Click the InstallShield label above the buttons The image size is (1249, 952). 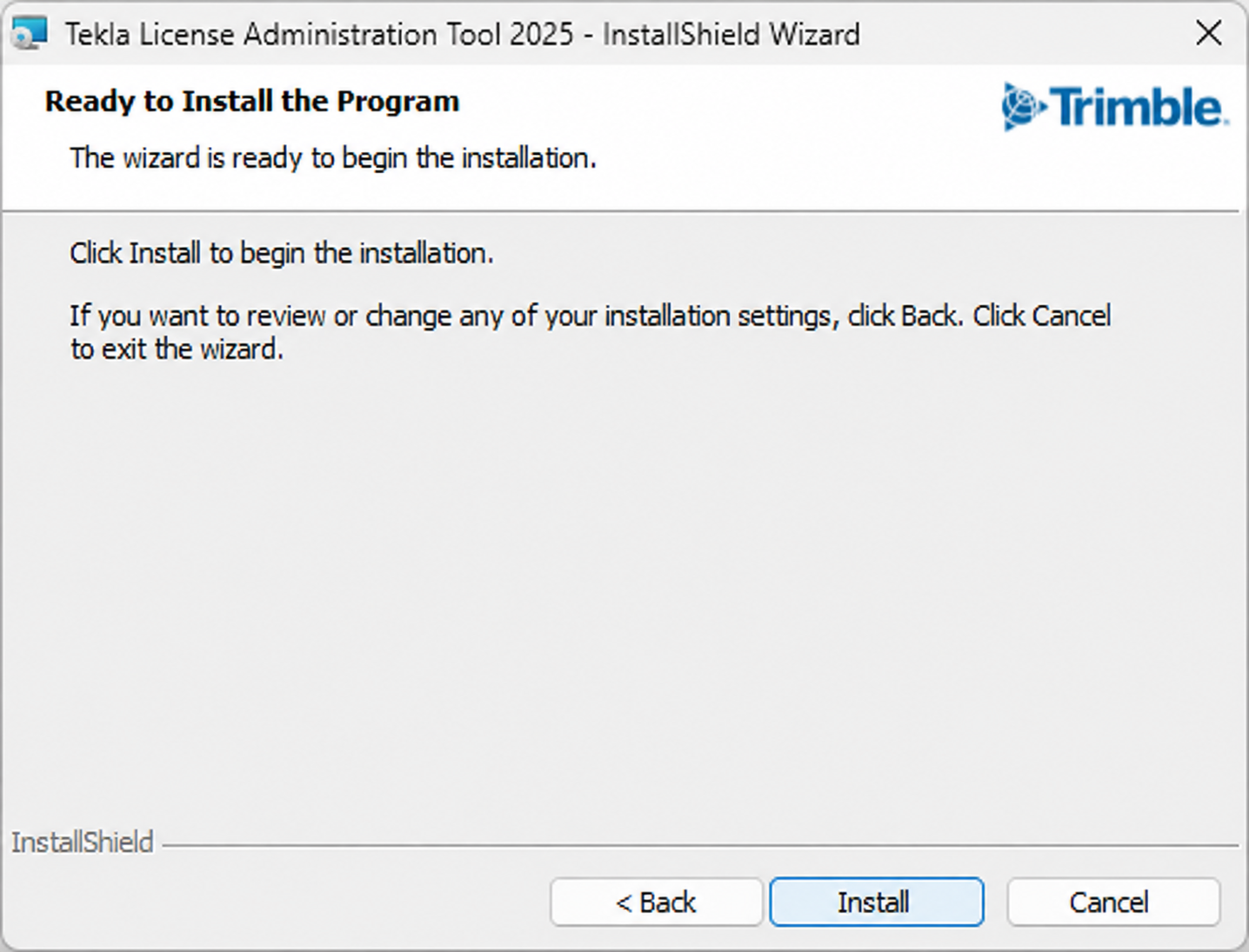(83, 842)
